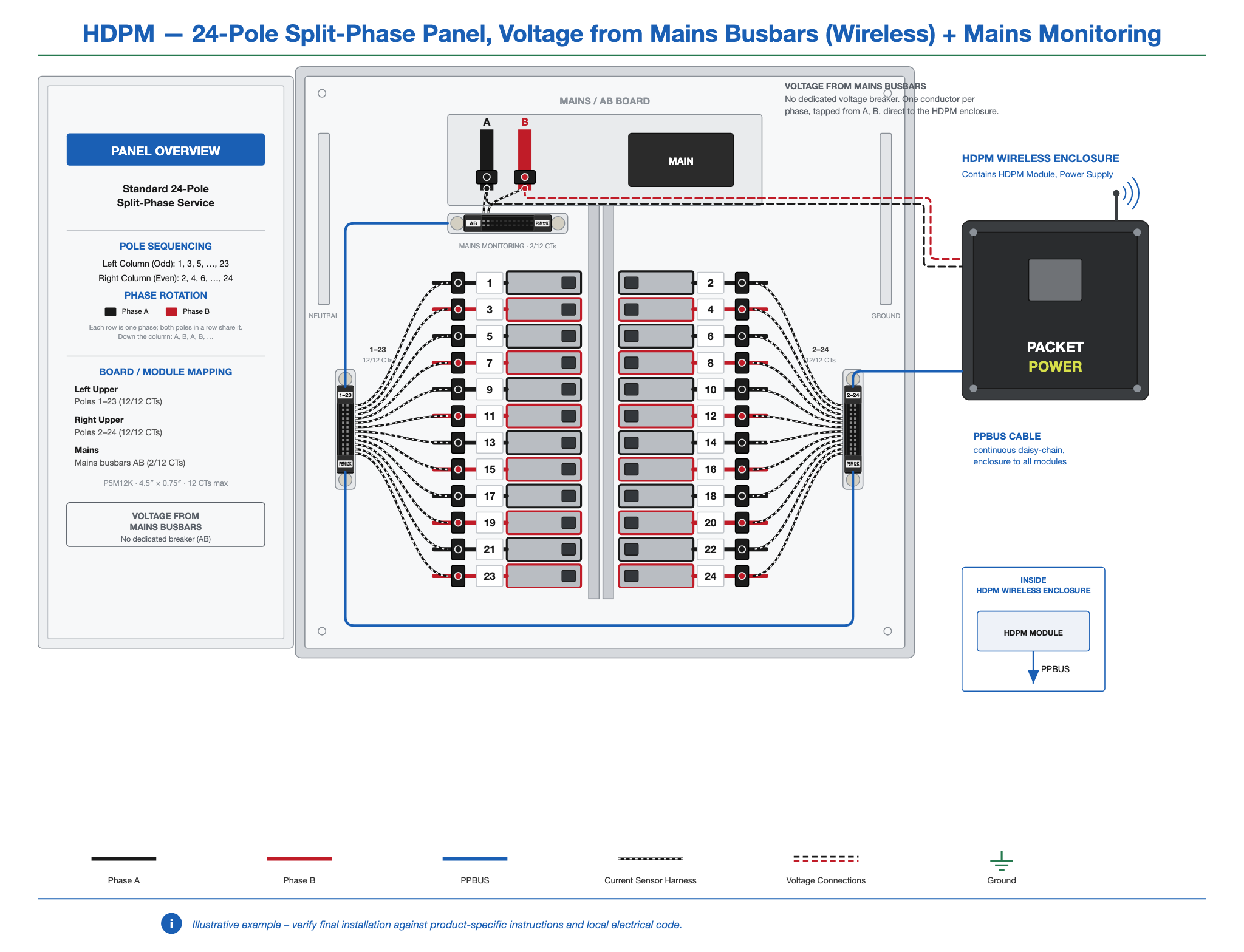Click the PPBUS blue line legend sample

pyautogui.click(x=475, y=858)
